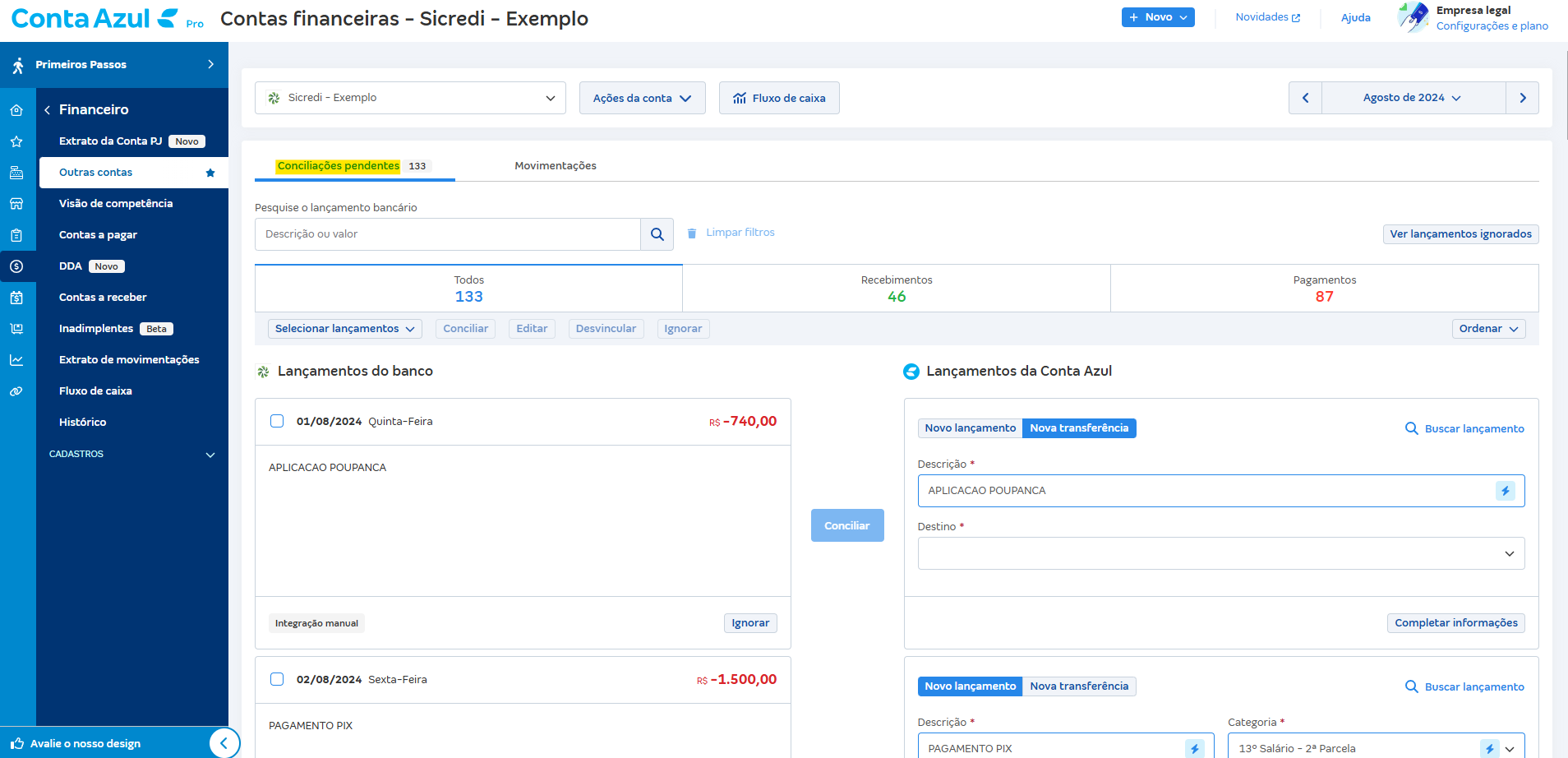This screenshot has width=1568, height=758.
Task: Open the Ordenar dropdown
Action: (x=1488, y=329)
